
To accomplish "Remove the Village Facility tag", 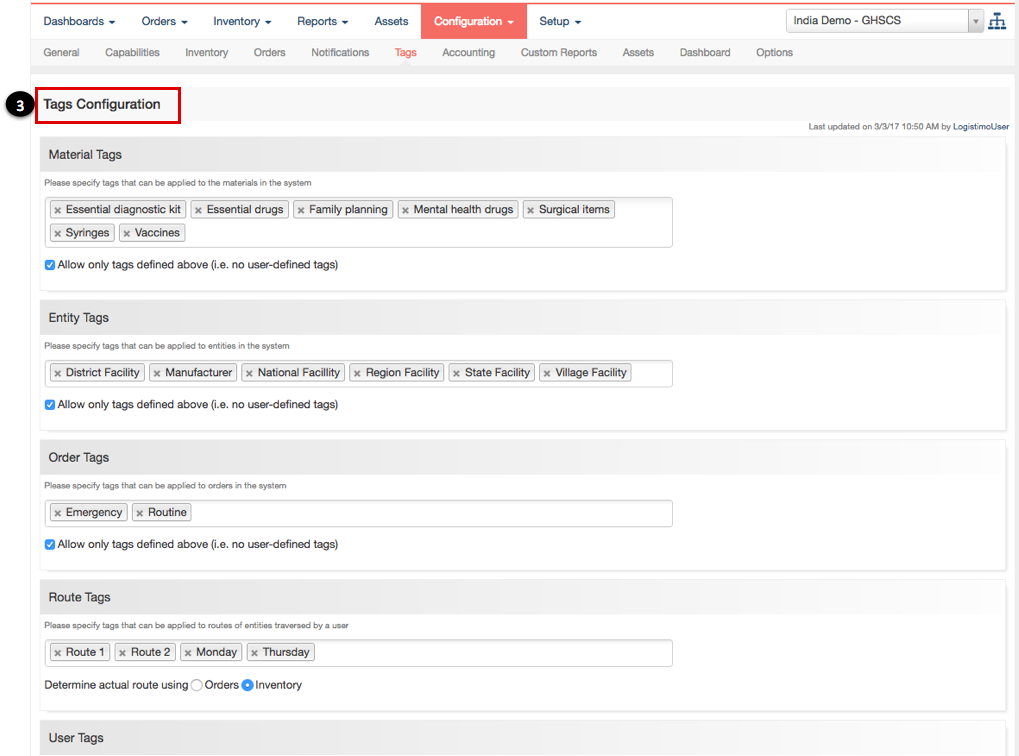I will tap(547, 373).
